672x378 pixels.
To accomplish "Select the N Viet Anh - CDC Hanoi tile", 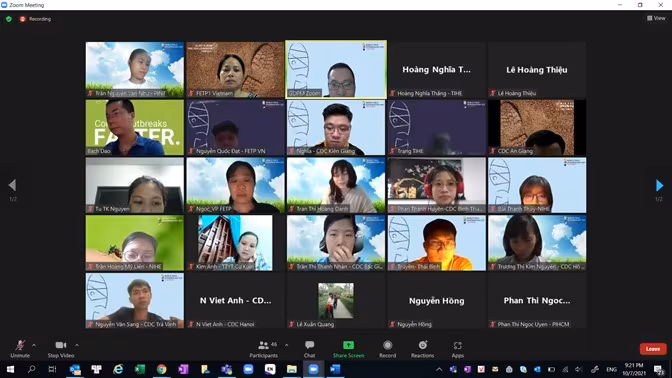I will tap(235, 300).
